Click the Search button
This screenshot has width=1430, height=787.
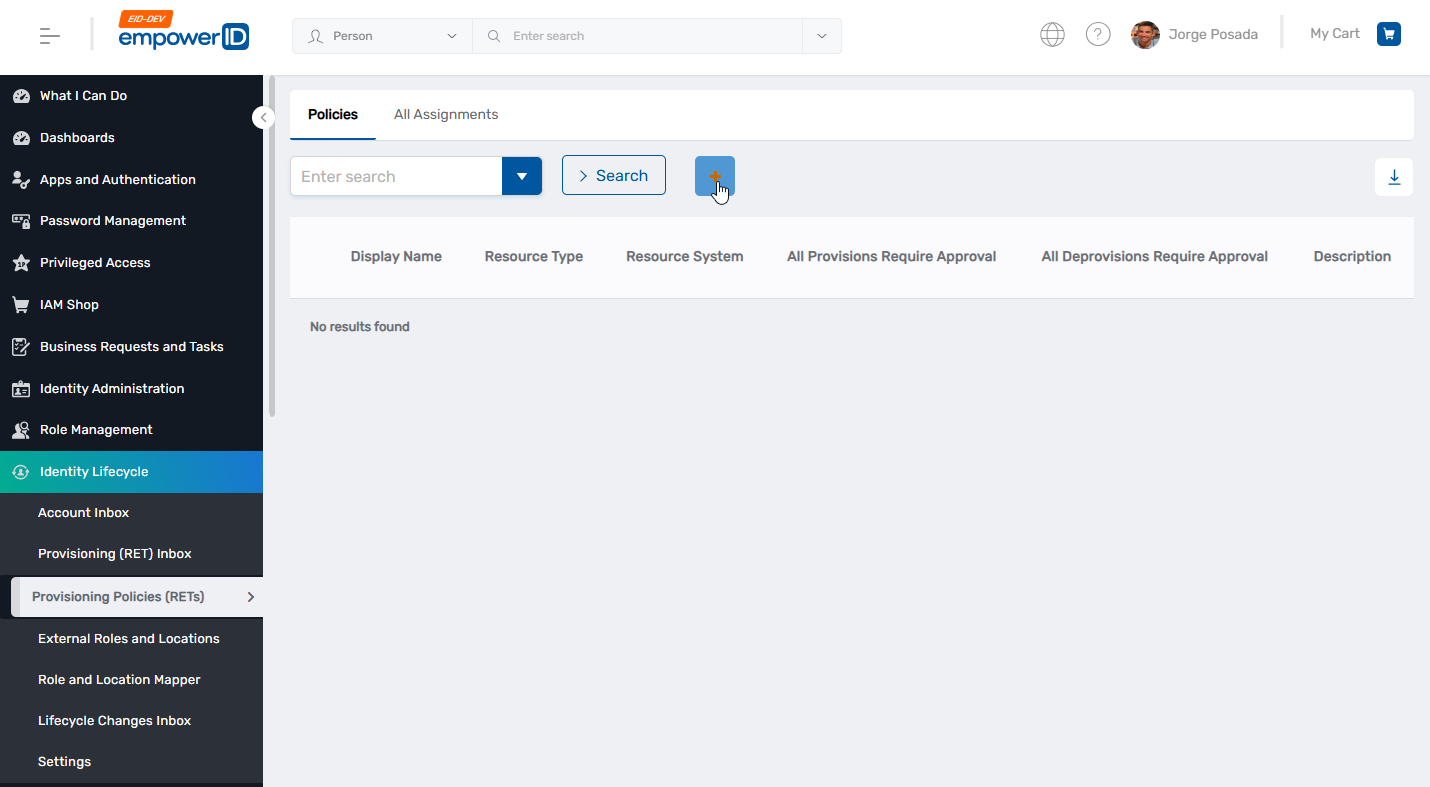coord(613,175)
